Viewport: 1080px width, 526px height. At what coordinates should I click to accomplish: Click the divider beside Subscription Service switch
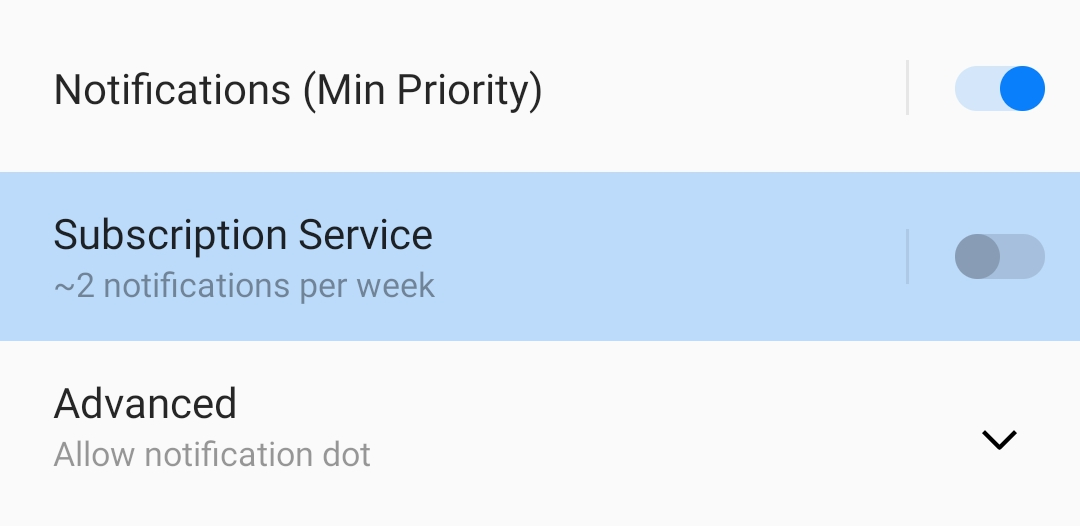coord(907,257)
